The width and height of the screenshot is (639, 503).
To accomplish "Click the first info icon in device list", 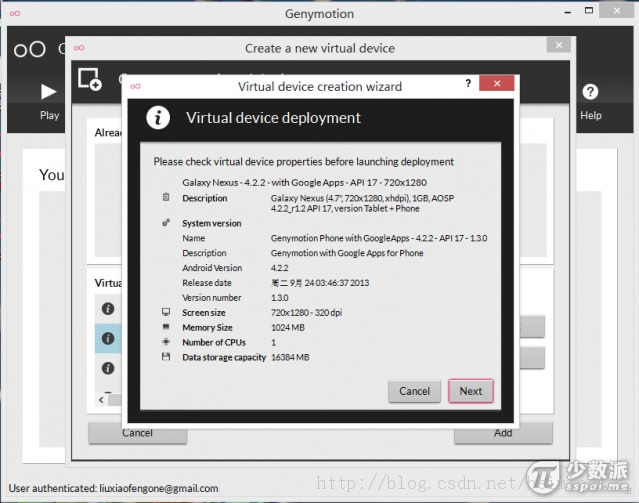I will coord(108,309).
